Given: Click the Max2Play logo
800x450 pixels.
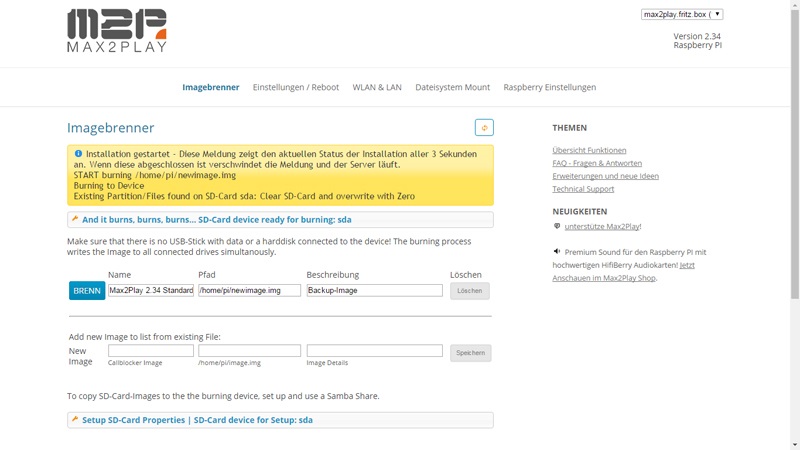Looking at the screenshot, I should pos(117,30).
